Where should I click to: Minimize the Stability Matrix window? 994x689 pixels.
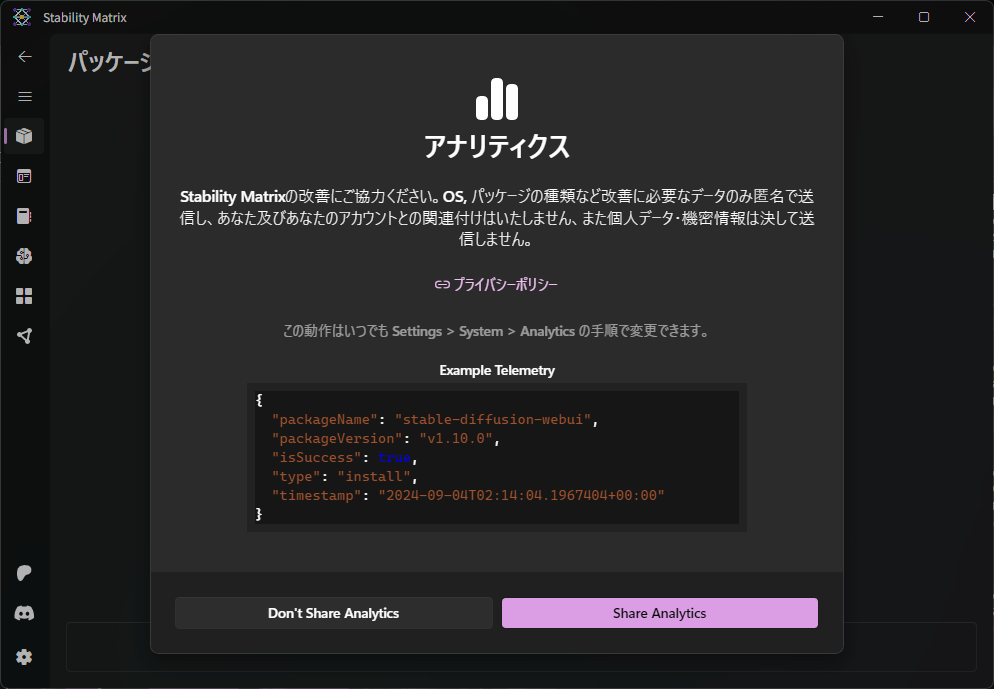tap(878, 17)
